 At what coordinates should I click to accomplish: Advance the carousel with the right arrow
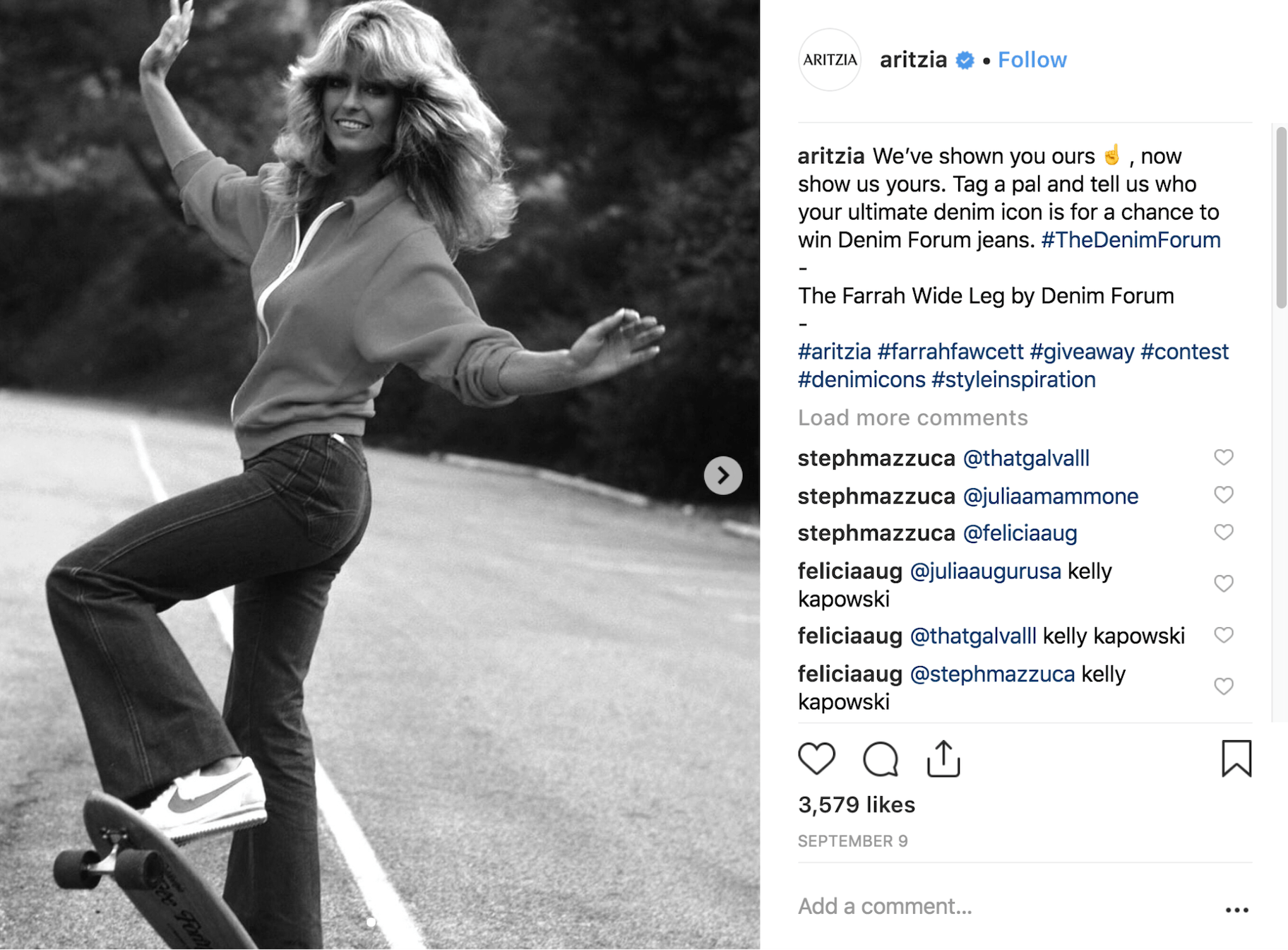(722, 475)
